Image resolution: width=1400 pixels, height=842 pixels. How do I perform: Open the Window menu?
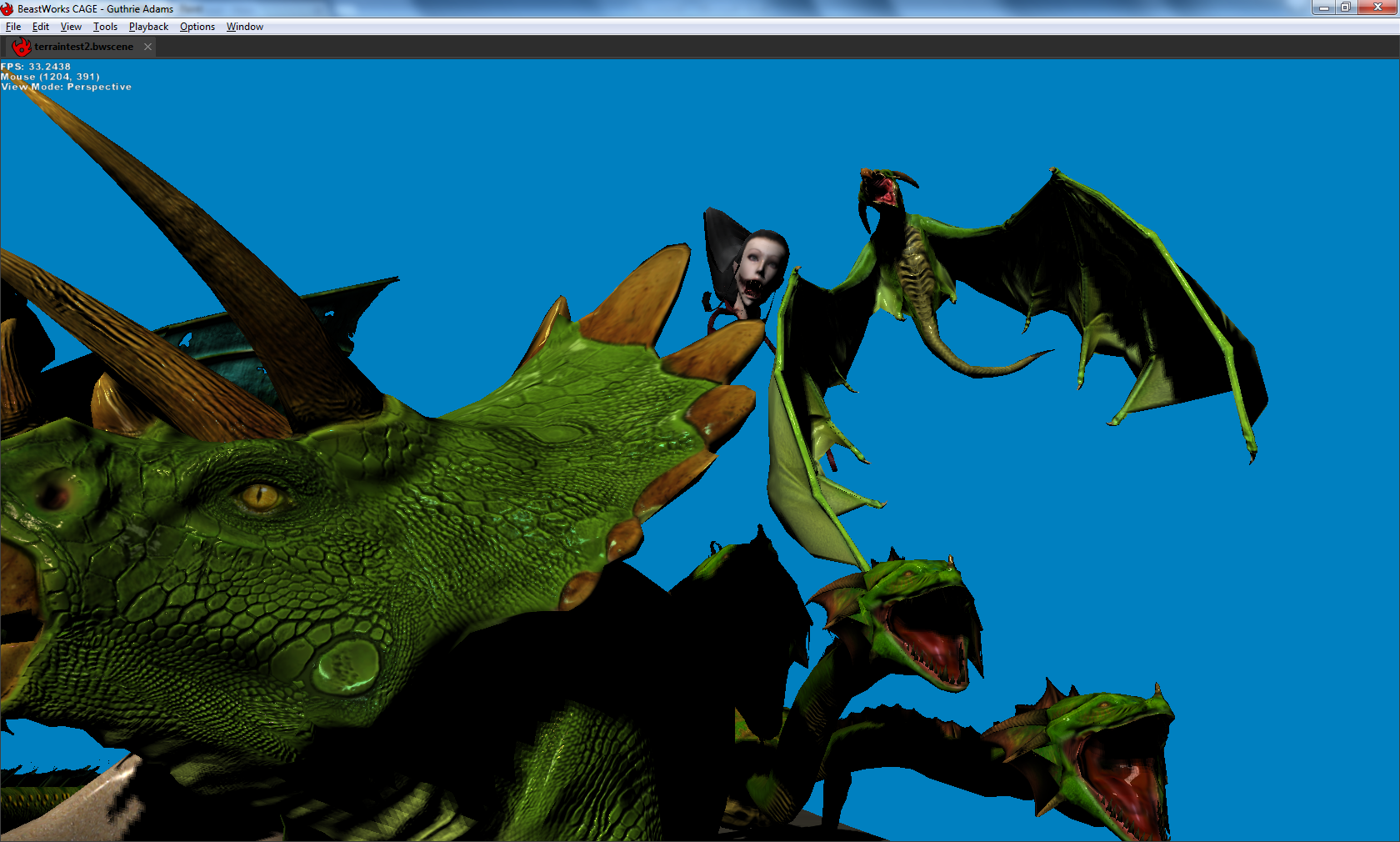[245, 27]
